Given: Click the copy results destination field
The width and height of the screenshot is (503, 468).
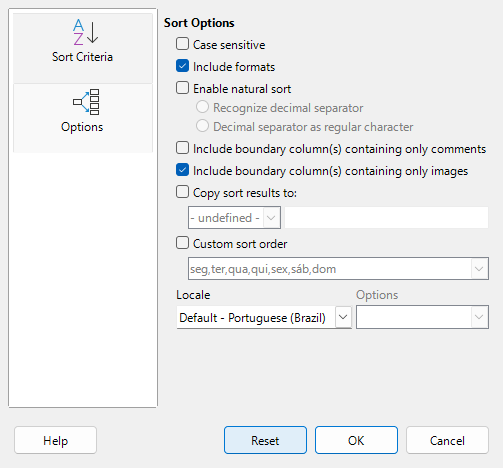Looking at the screenshot, I should coord(387,218).
